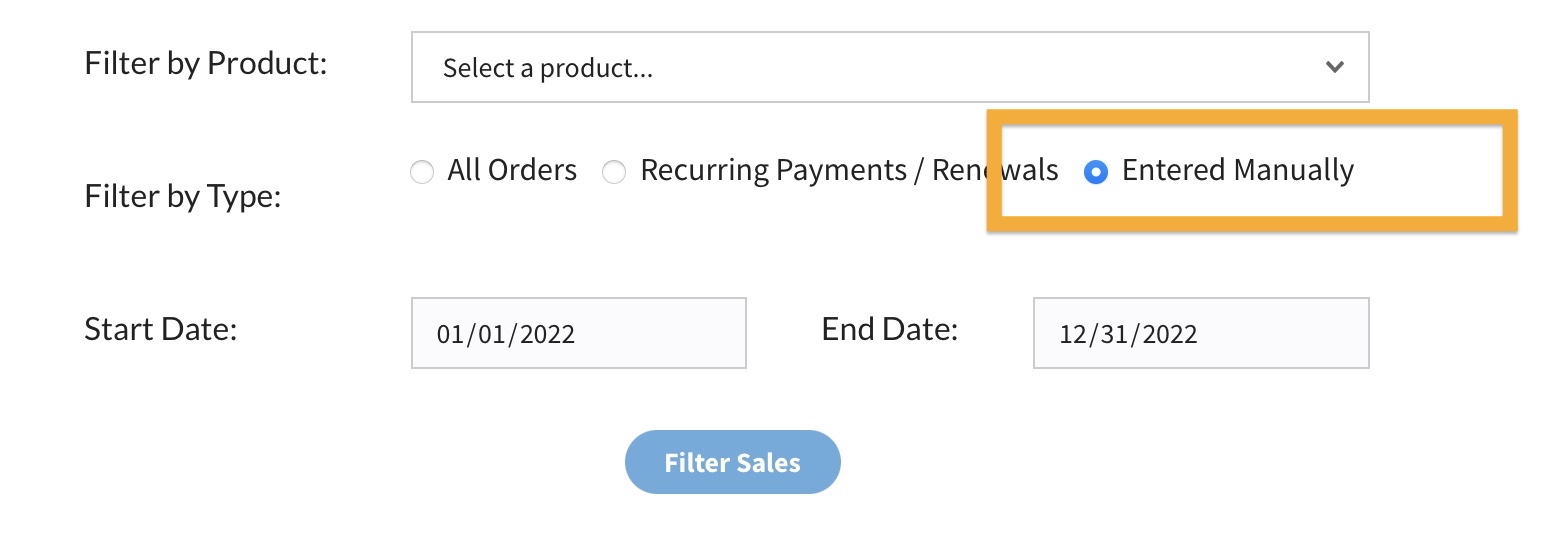
Task: Click the 'Start Date:' label
Action: (x=160, y=329)
